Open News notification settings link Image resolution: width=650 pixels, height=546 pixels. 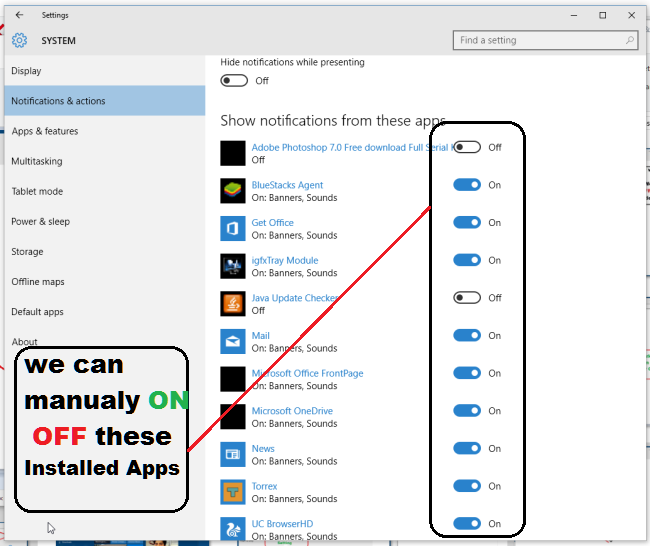[263, 449]
